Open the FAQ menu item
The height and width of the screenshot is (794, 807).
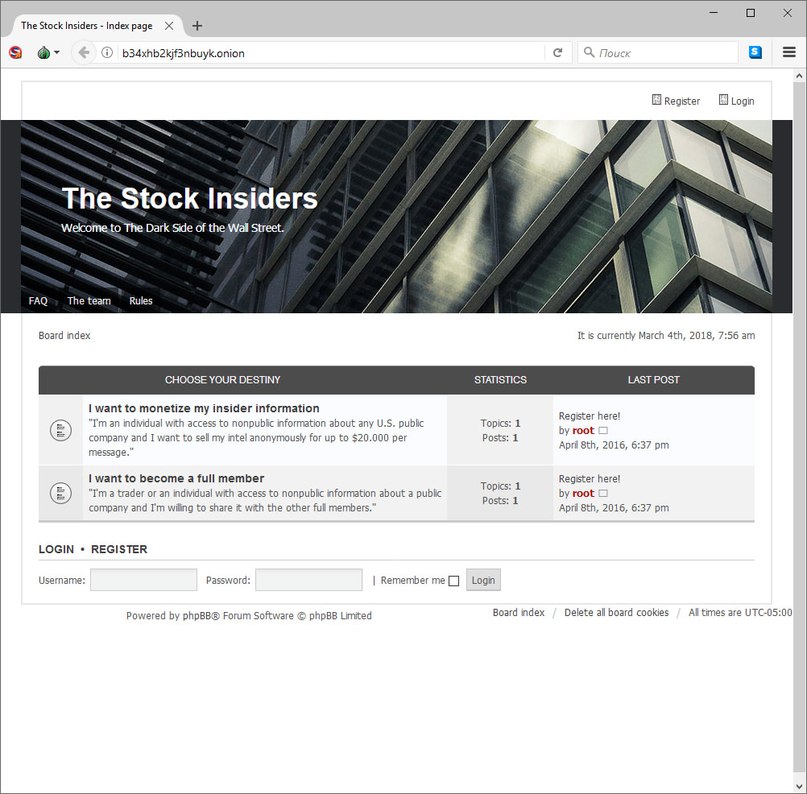click(x=38, y=301)
